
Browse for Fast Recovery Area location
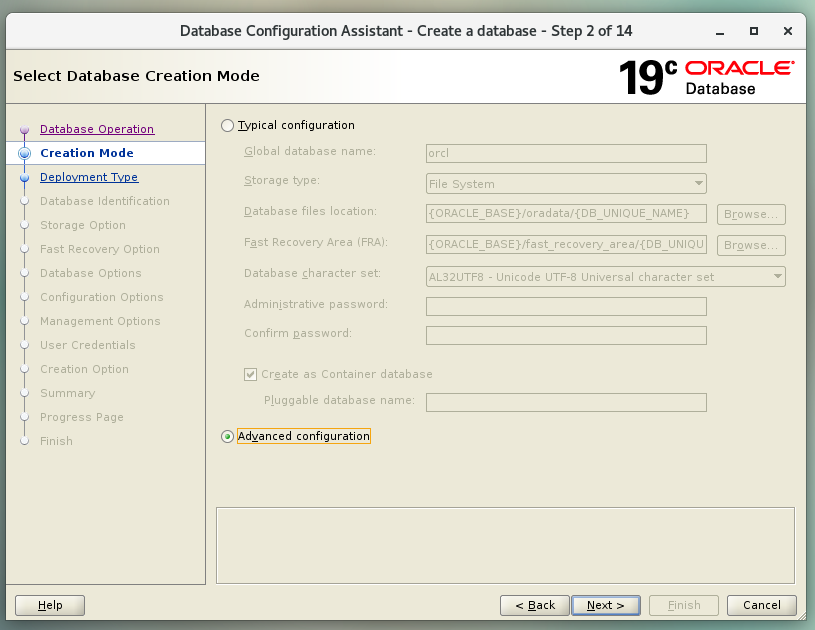750,245
